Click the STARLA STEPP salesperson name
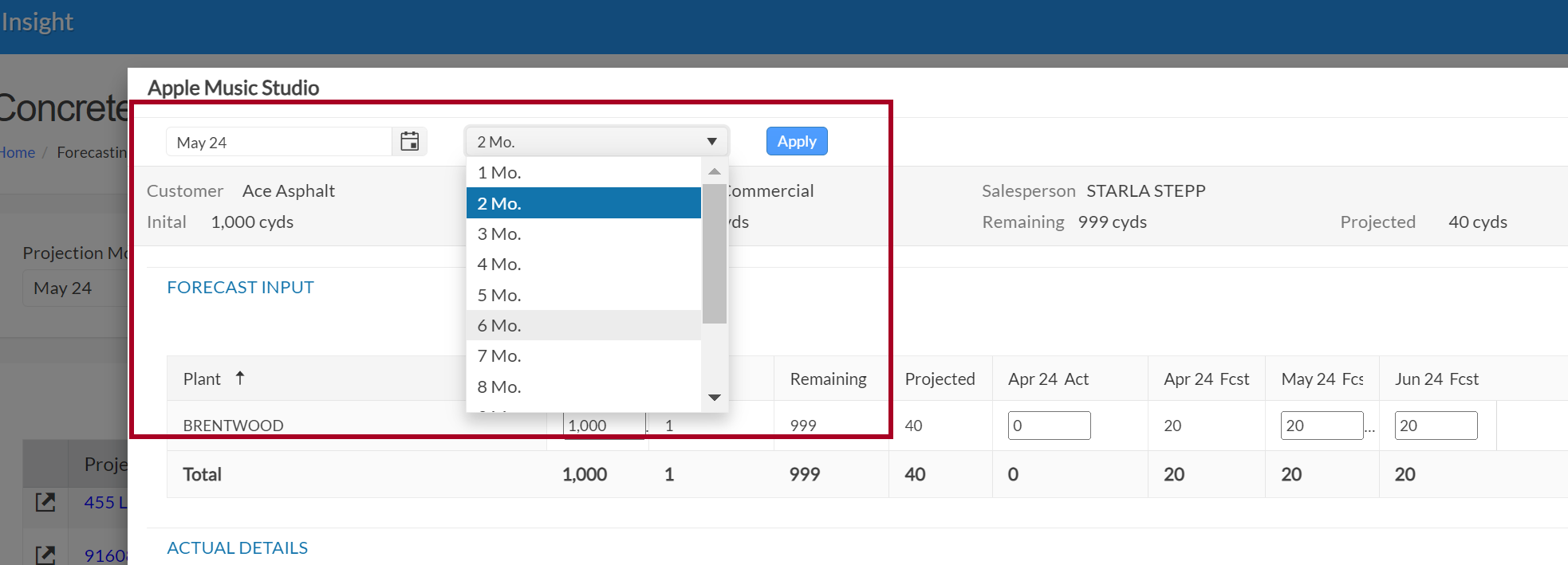Viewport: 1568px width, 565px height. click(1145, 190)
